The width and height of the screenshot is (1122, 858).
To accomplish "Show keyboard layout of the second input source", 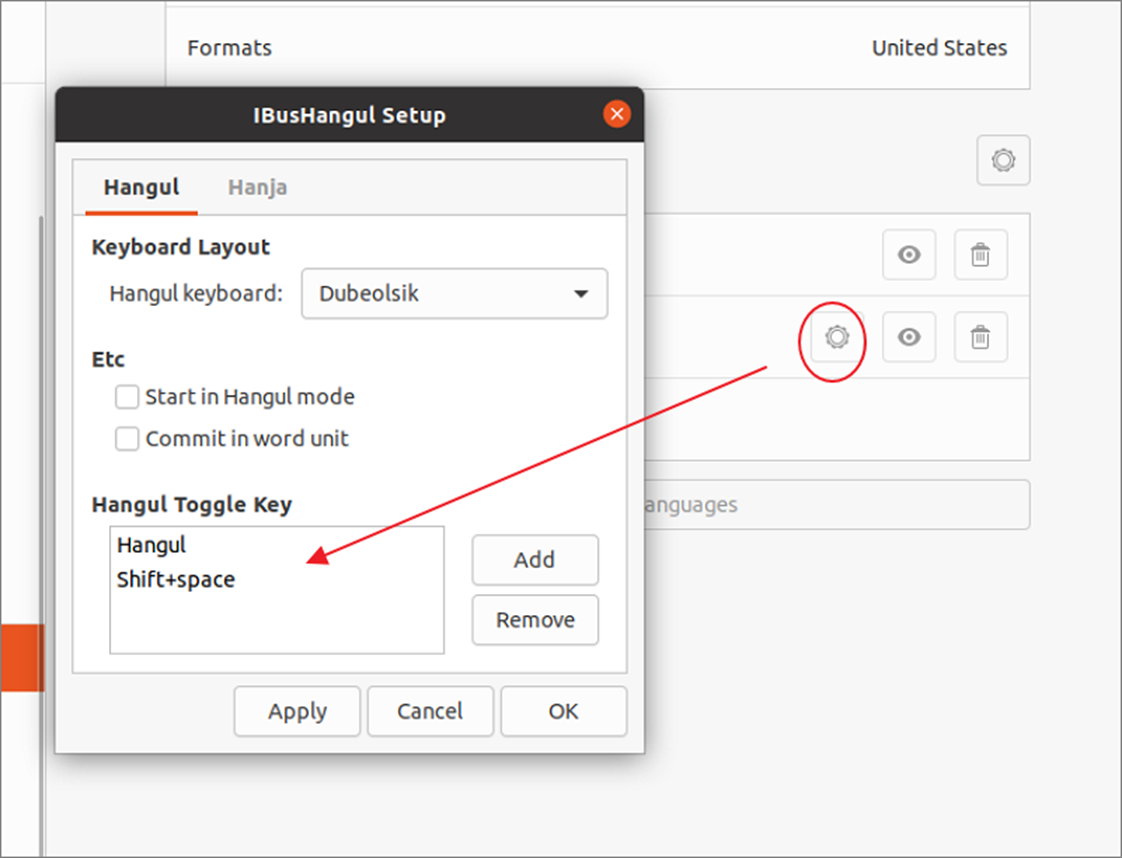I will [909, 337].
